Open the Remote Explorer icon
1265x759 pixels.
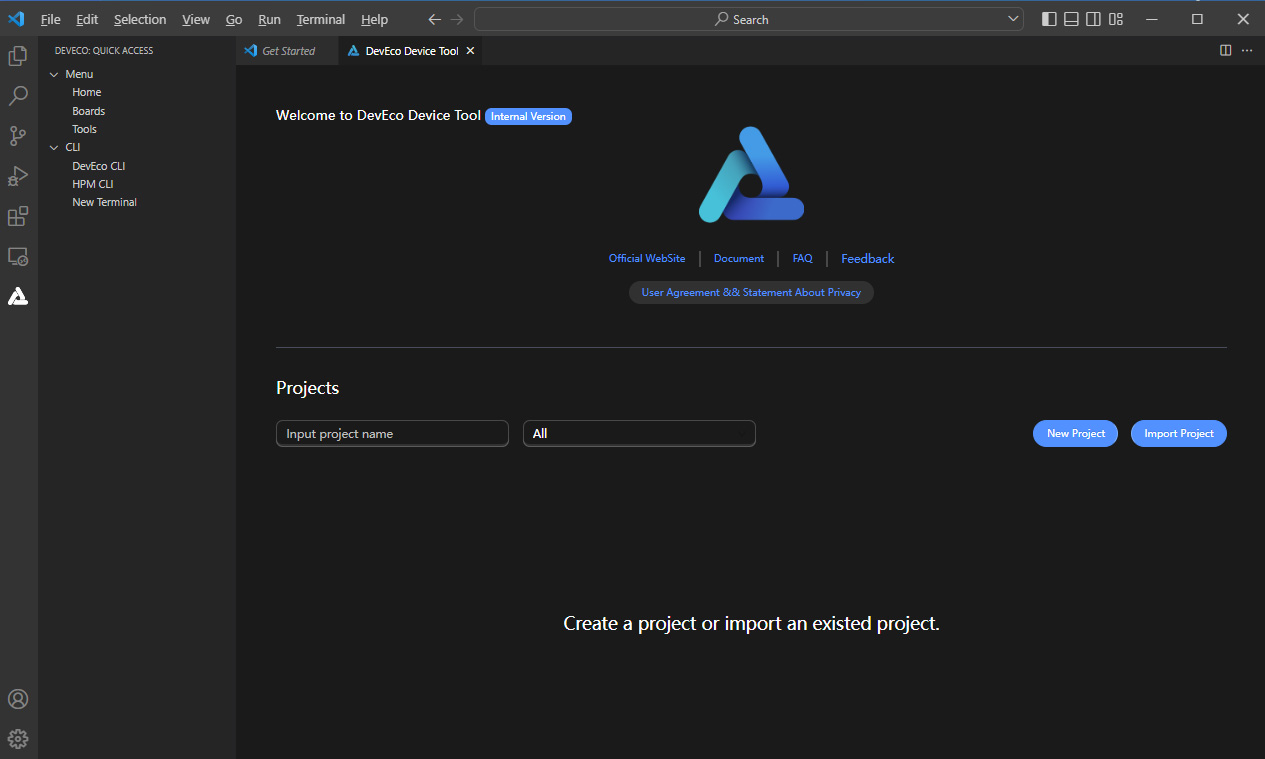18,257
